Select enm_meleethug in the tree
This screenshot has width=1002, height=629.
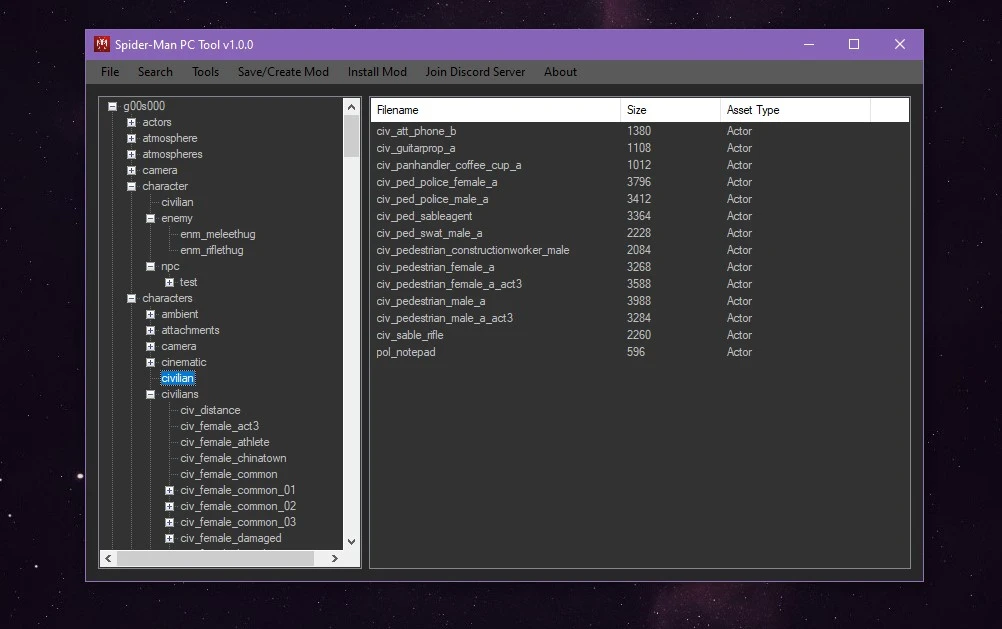[x=217, y=235]
